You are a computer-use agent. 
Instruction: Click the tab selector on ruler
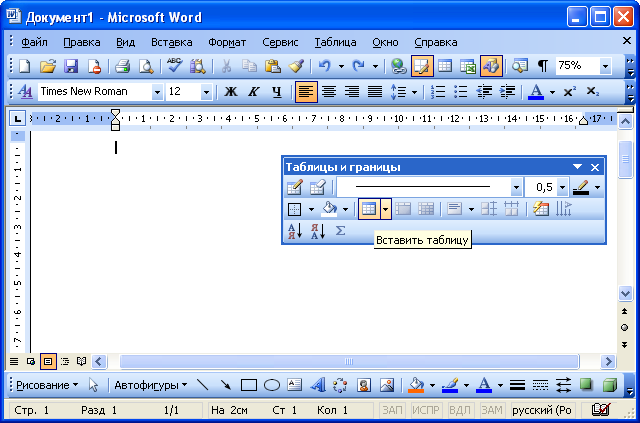[17, 119]
